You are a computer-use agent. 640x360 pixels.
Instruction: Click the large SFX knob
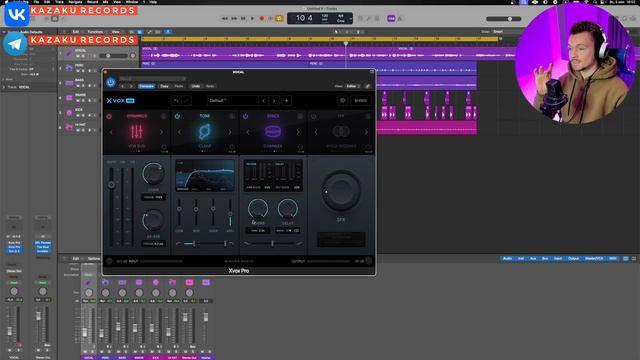click(341, 191)
